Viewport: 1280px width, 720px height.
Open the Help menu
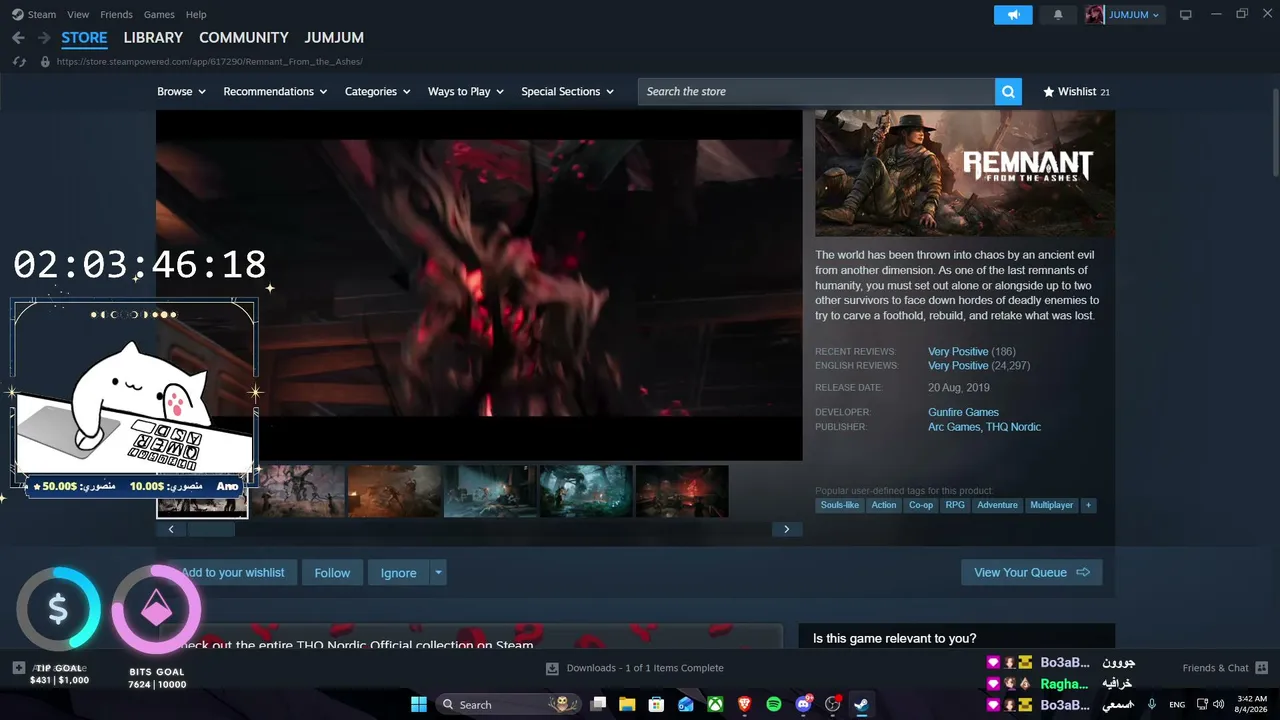pyautogui.click(x=196, y=15)
